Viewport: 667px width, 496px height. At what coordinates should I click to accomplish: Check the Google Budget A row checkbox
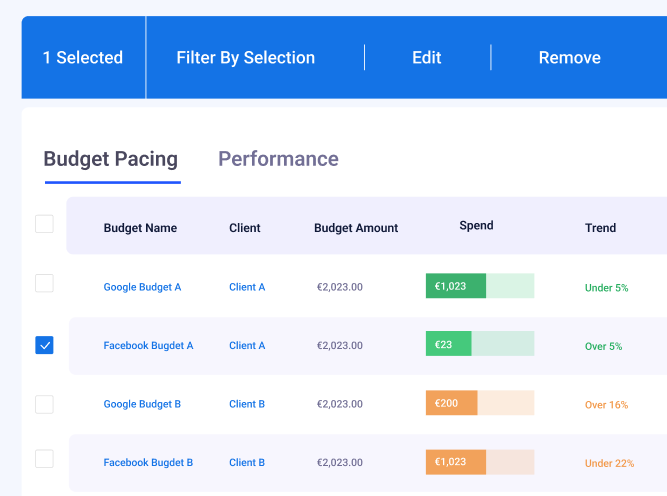pos(44,283)
